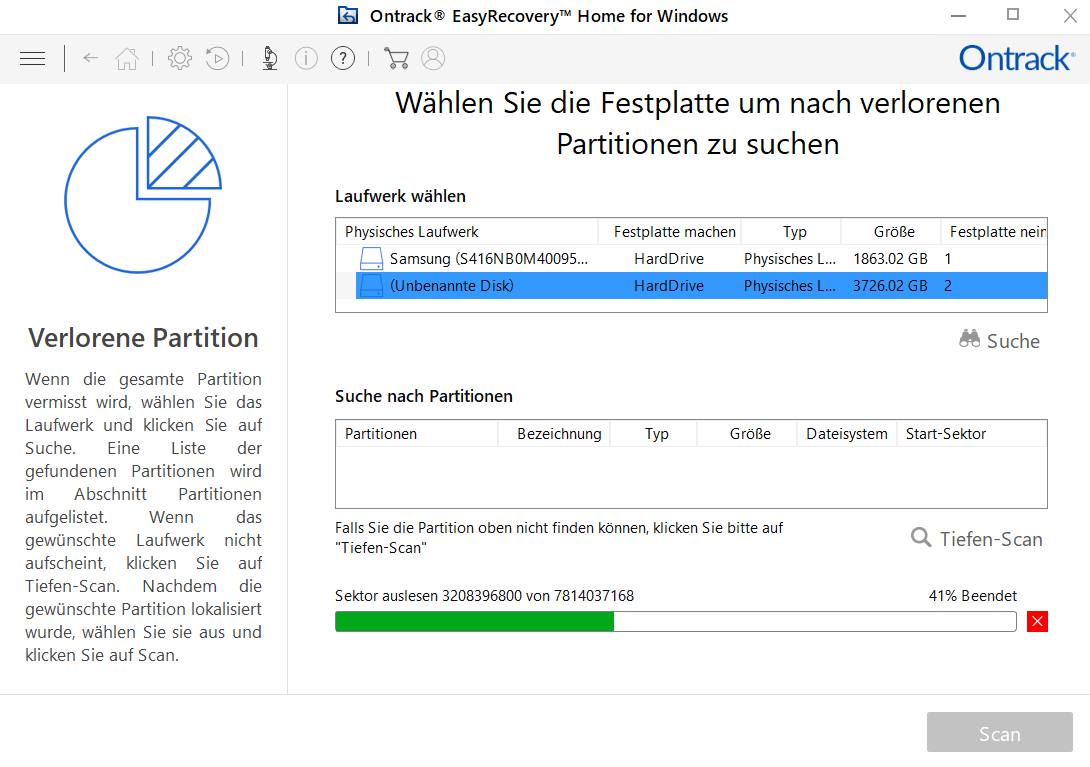This screenshot has width=1090, height=767.
Task: Click the Suche binoculars button
Action: (x=1000, y=341)
